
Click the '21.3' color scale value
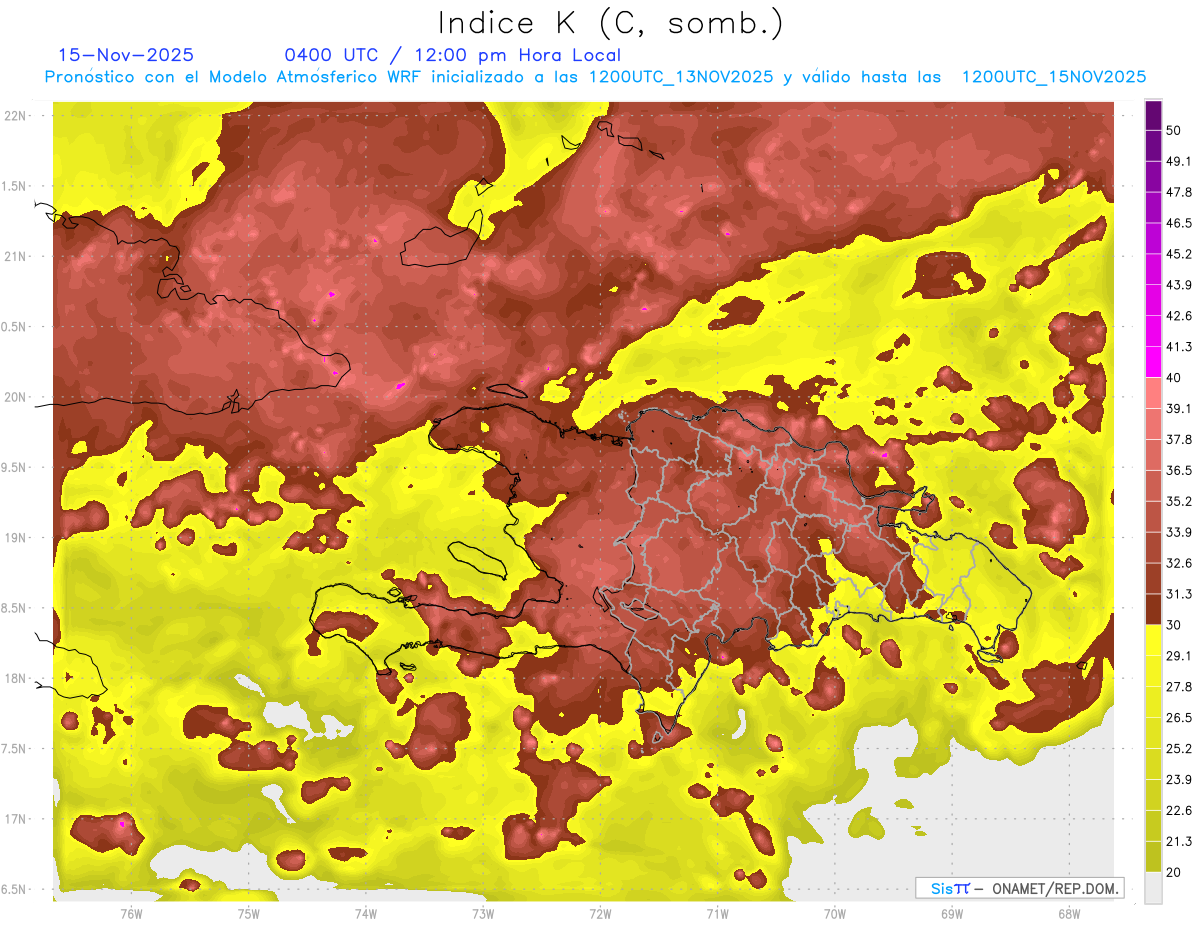(x=1179, y=841)
